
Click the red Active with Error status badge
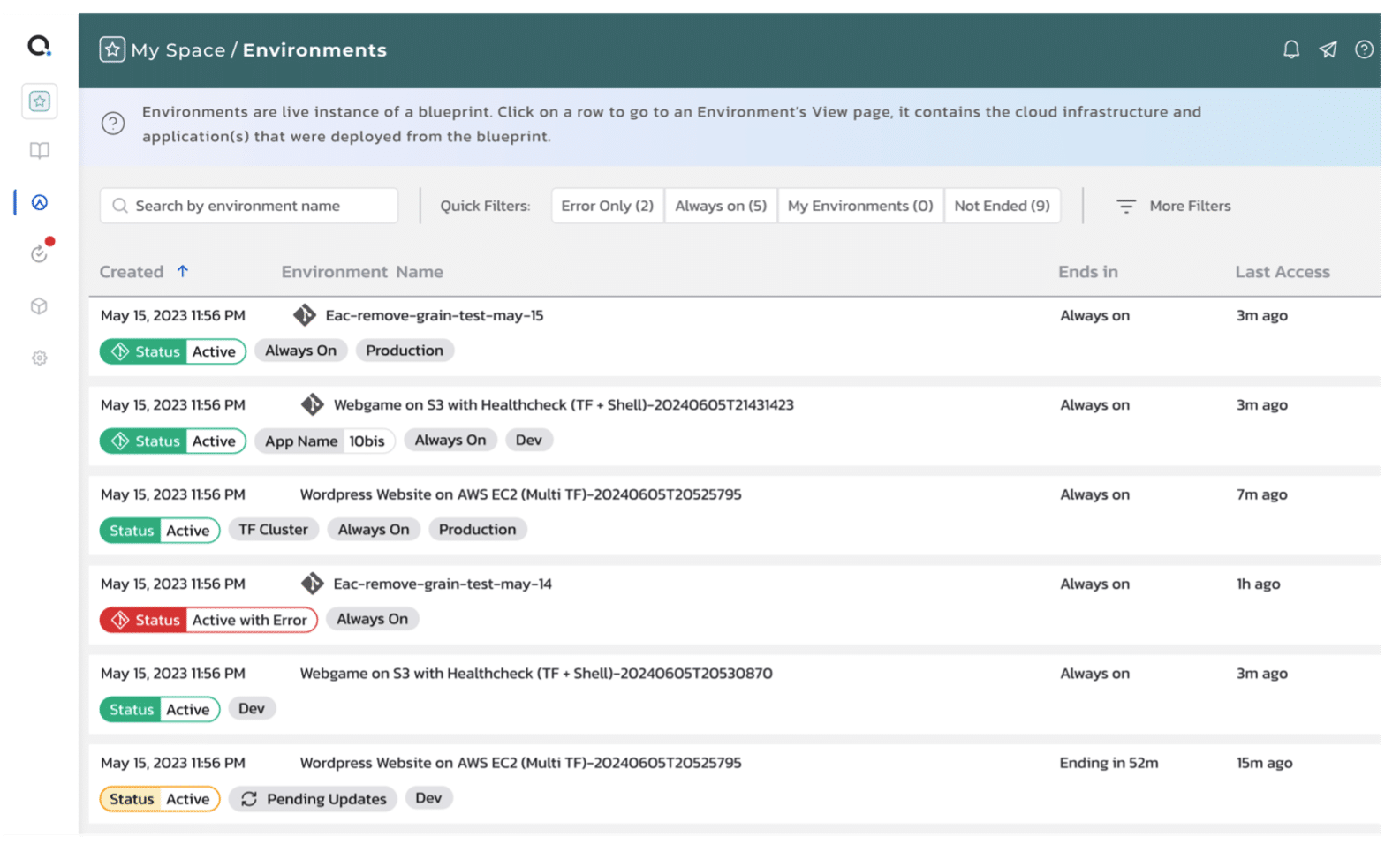click(208, 620)
